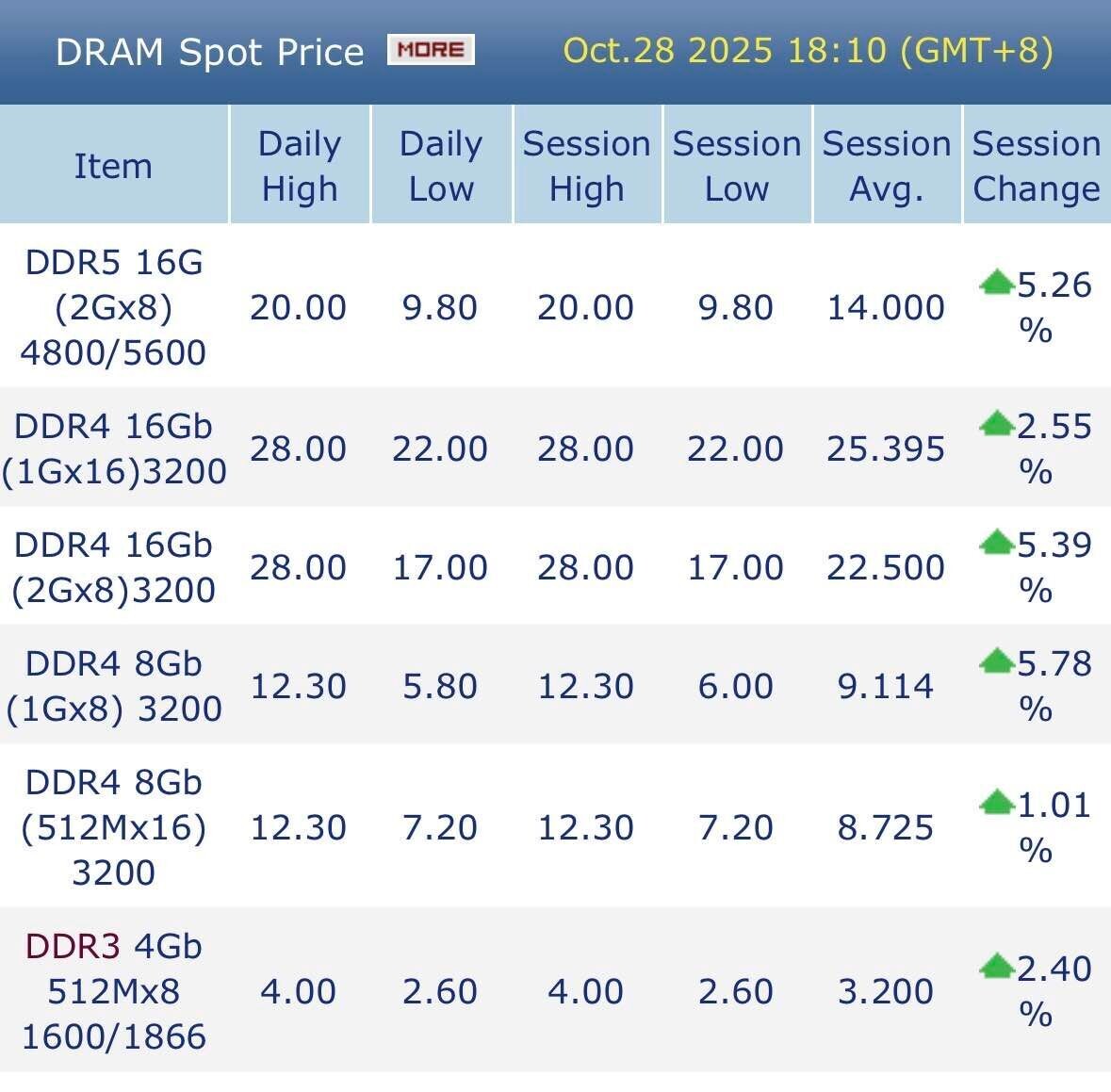
Task: Open the DDR4 8Gb (1Gx8) 3200 item
Action: click(113, 686)
